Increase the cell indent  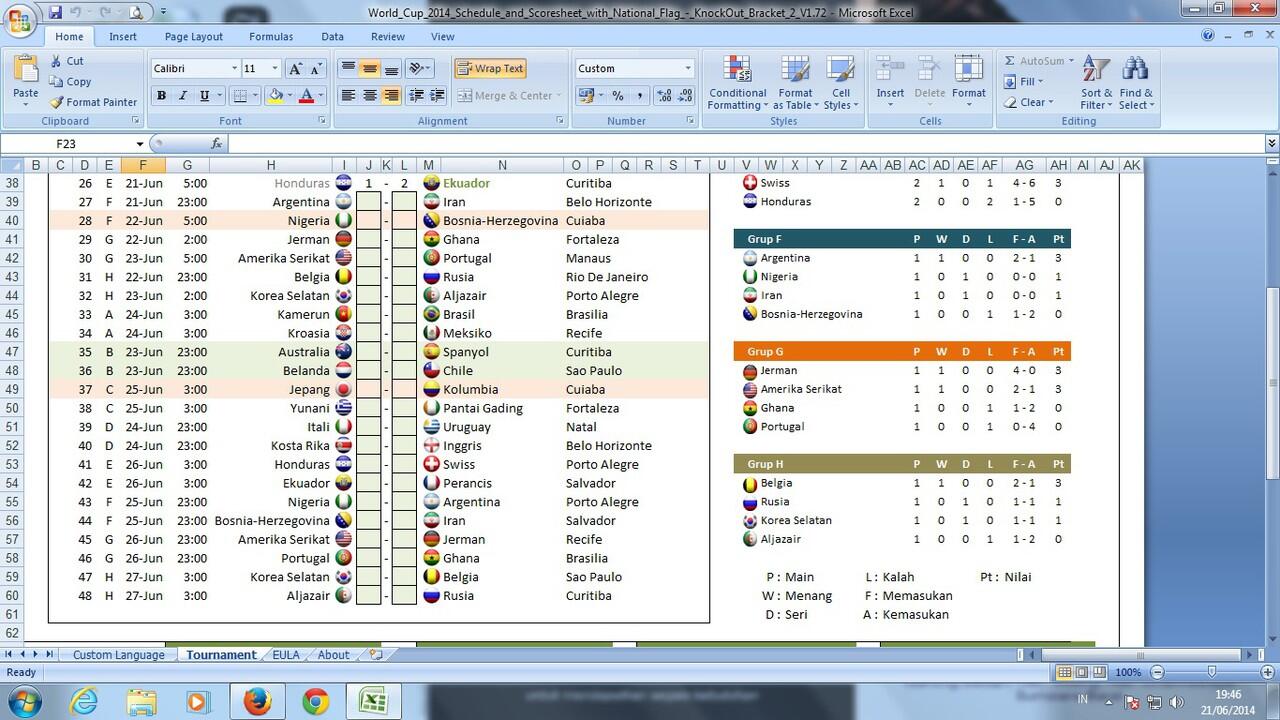pos(438,96)
